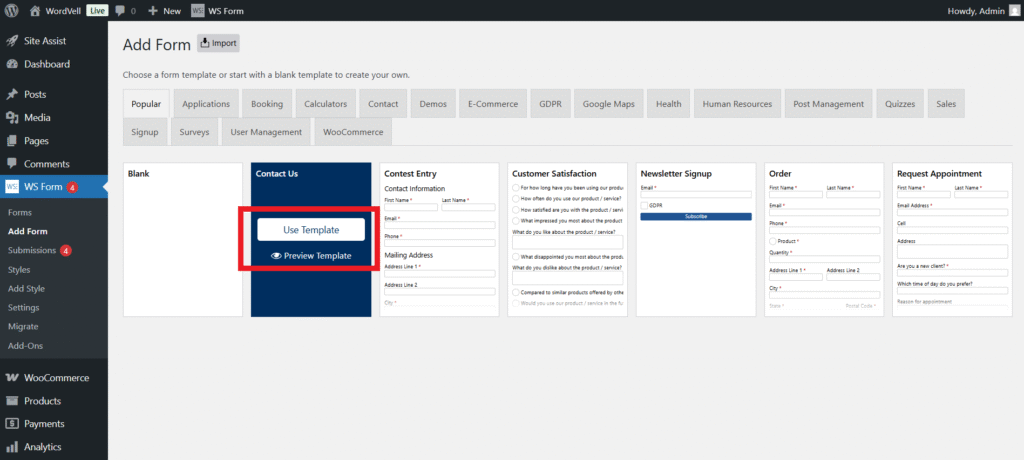Viewport: 1024px width, 460px height.
Task: Open WooCommerce in the sidebar
Action: (56, 378)
